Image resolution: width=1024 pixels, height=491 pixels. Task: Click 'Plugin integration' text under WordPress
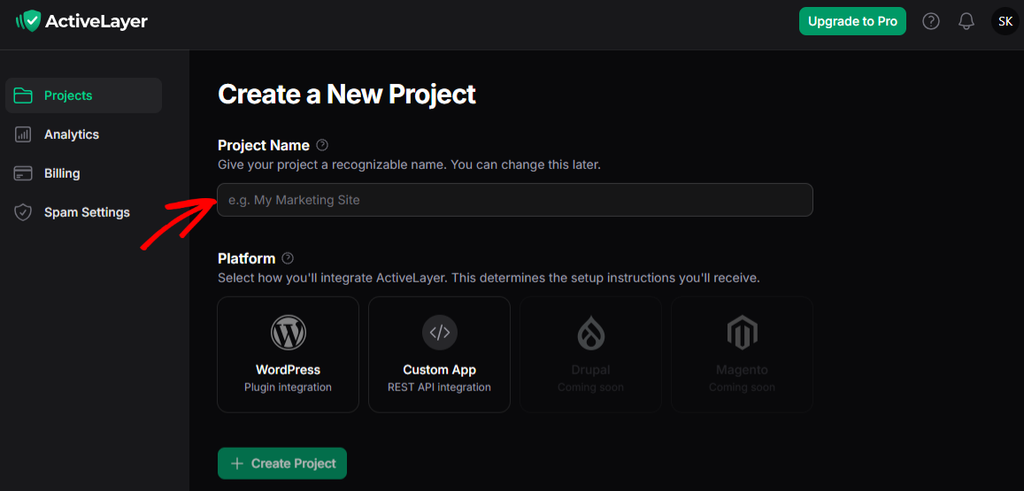pyautogui.click(x=288, y=387)
